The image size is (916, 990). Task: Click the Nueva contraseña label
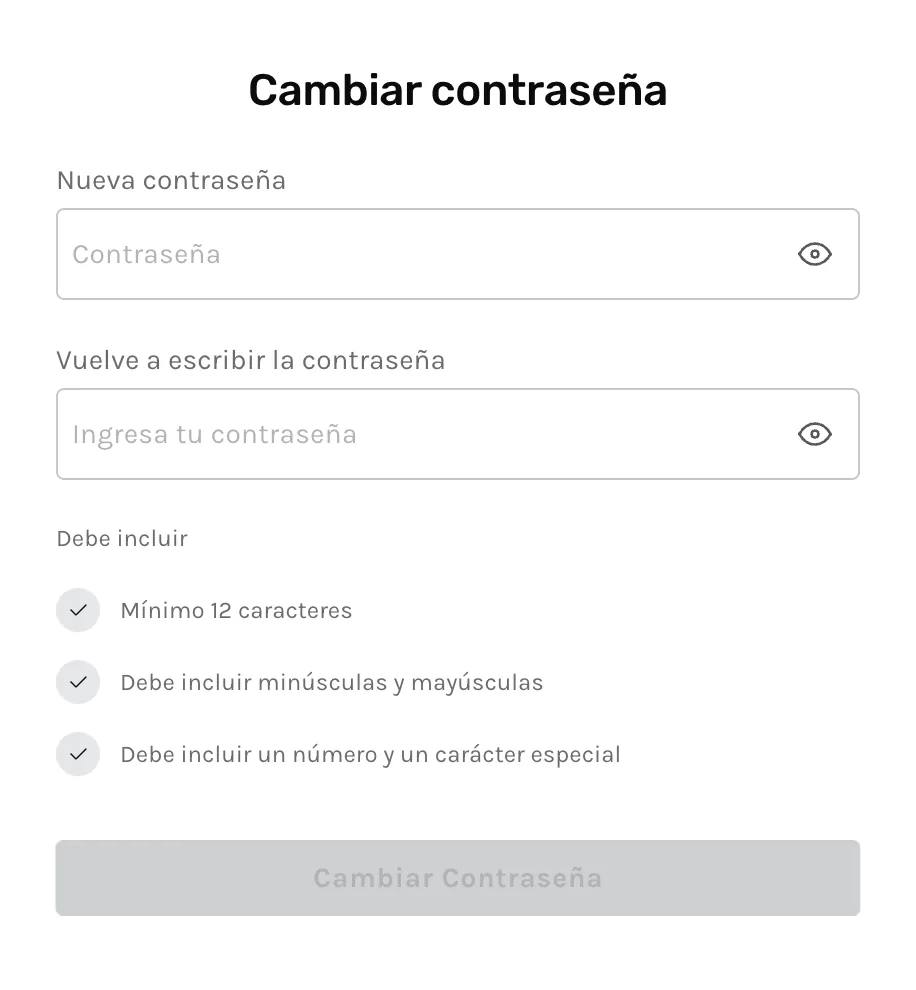tap(171, 180)
